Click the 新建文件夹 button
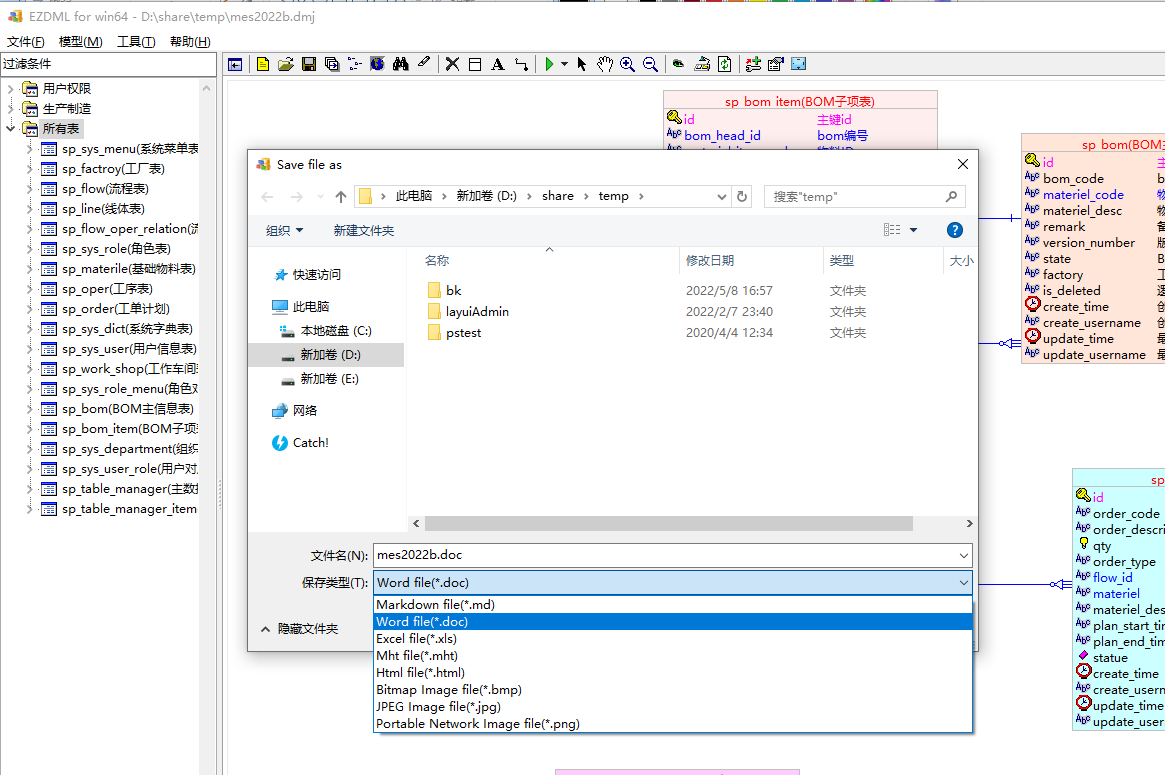The image size is (1165, 775). [364, 231]
